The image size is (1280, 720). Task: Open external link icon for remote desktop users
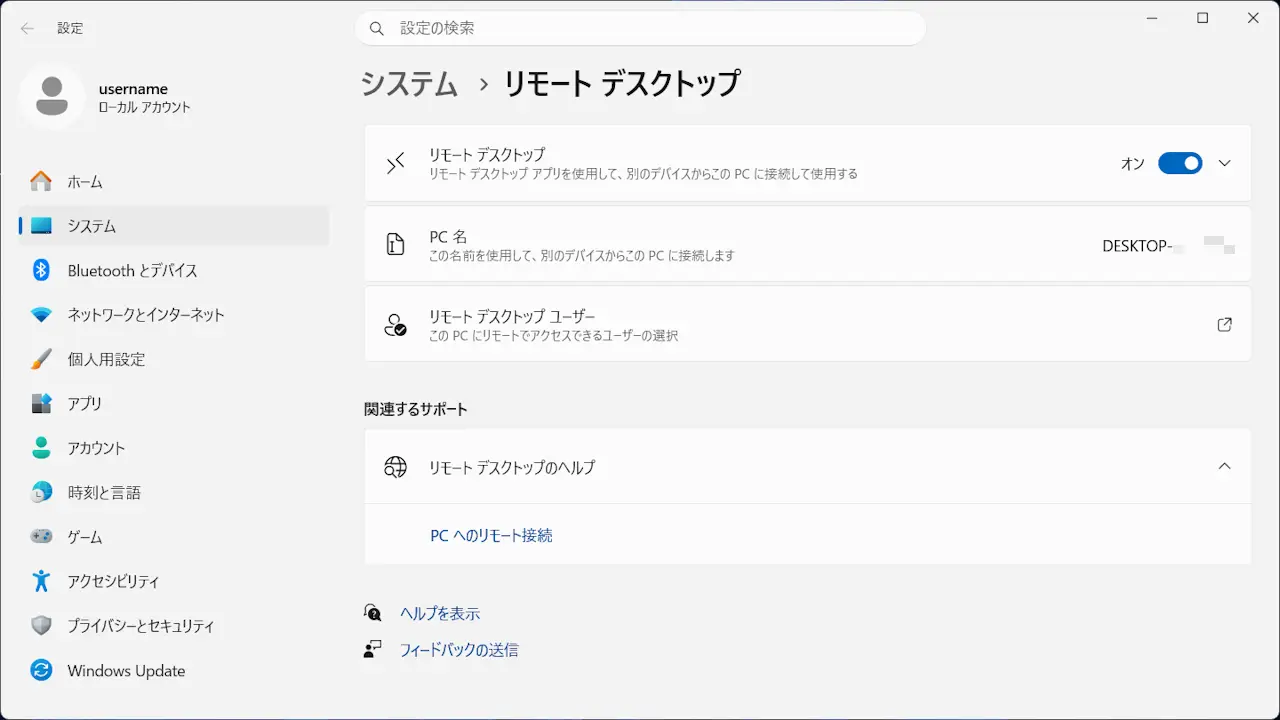tap(1224, 324)
